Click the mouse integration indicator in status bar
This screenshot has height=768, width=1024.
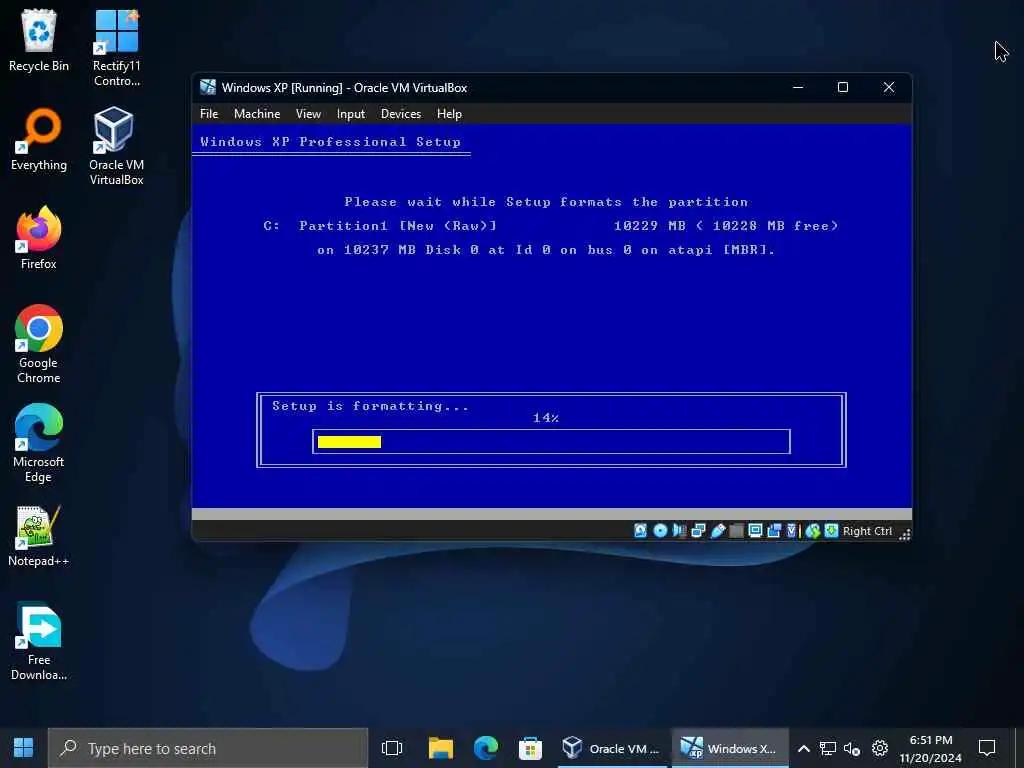pyautogui.click(x=812, y=531)
